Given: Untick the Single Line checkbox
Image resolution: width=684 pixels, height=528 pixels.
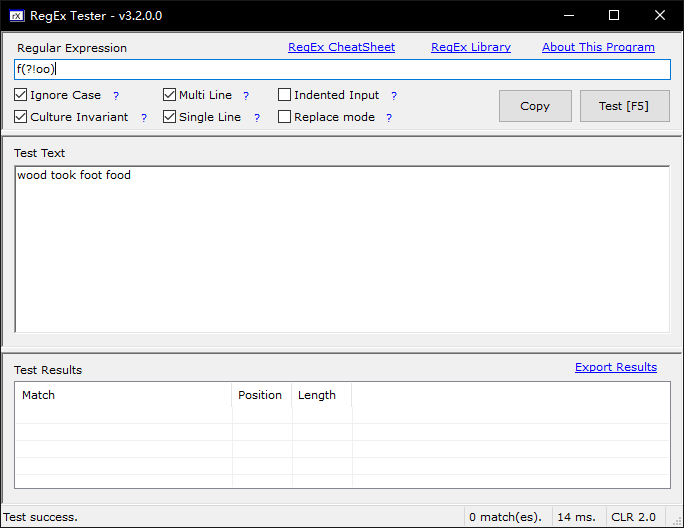Looking at the screenshot, I should [x=170, y=117].
